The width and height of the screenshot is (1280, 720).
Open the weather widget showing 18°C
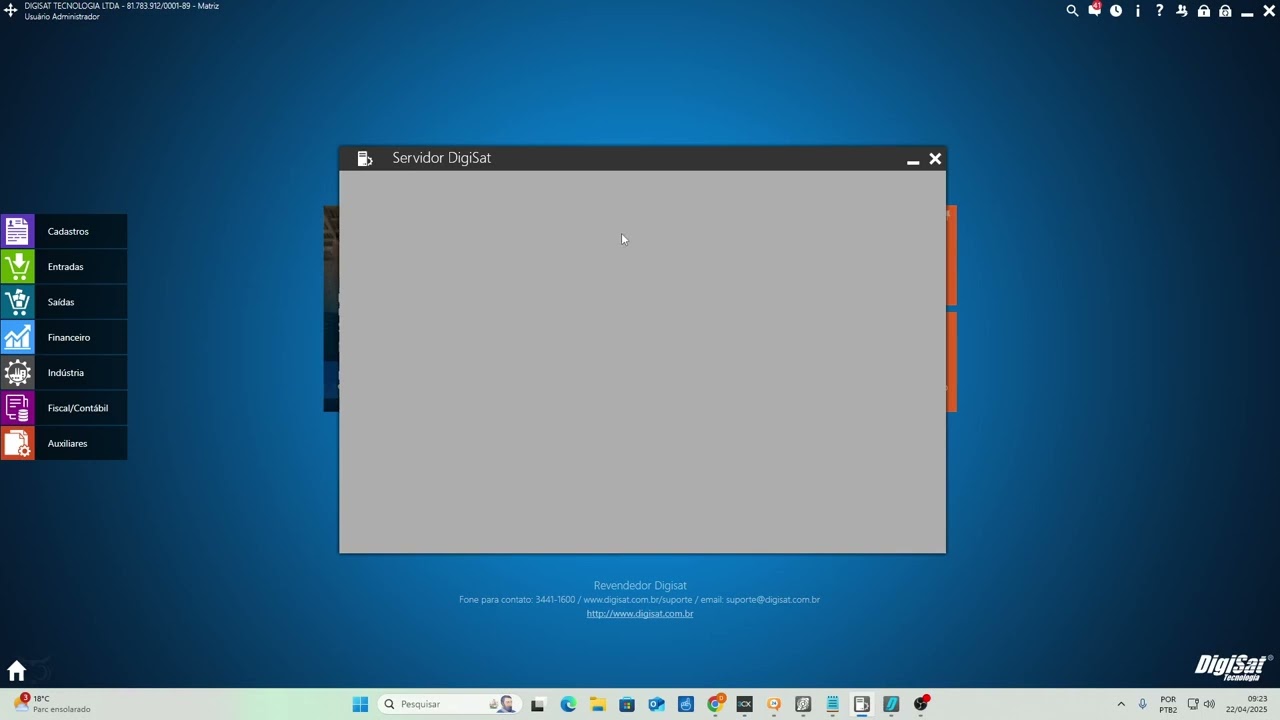[x=52, y=704]
